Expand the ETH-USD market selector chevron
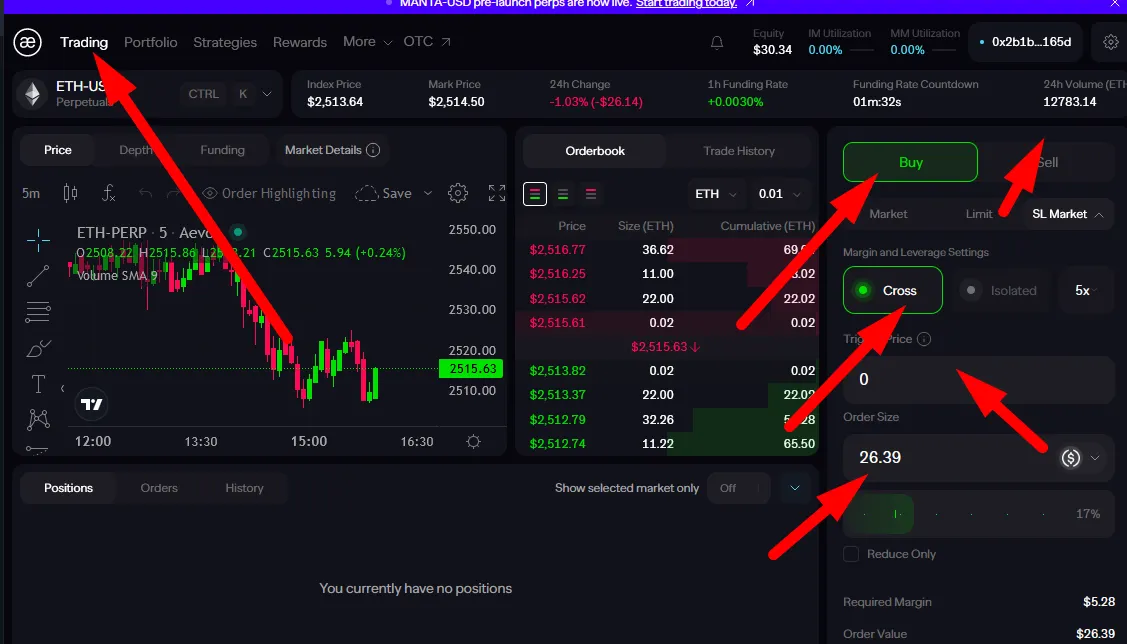 [x=267, y=93]
